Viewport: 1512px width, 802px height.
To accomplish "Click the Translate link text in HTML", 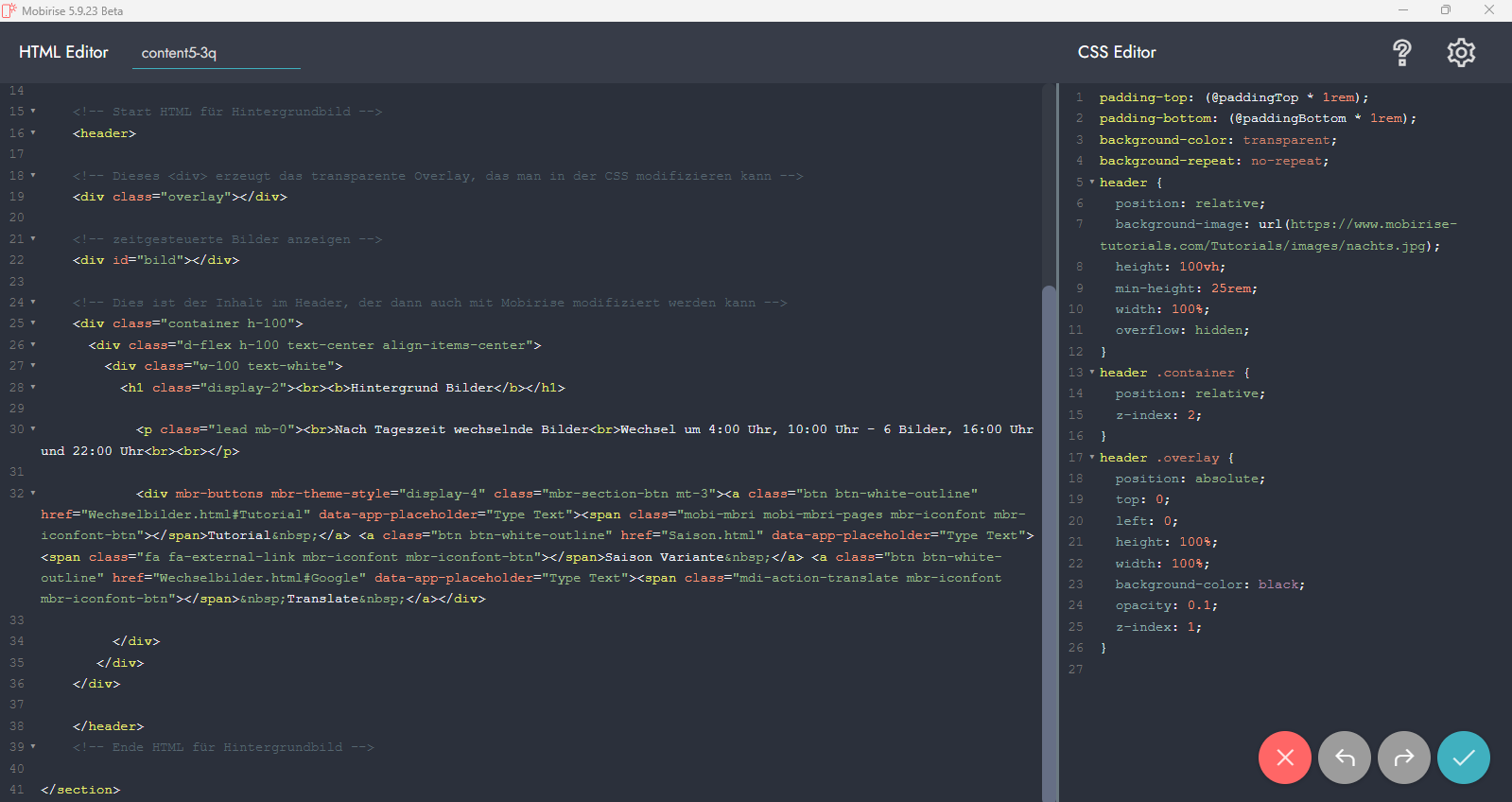I will pos(322,599).
